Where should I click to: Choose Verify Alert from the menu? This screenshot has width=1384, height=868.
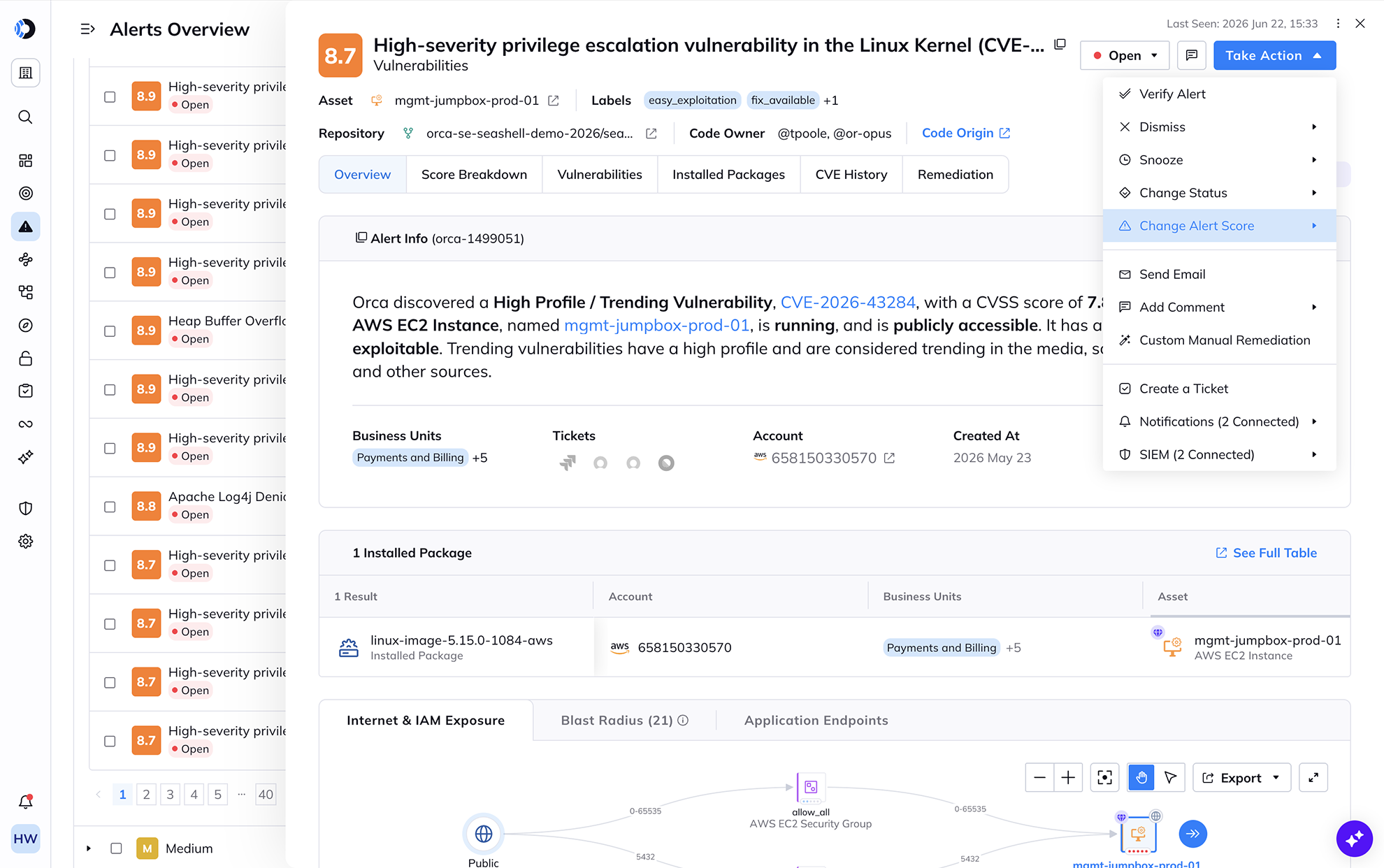point(1219,94)
